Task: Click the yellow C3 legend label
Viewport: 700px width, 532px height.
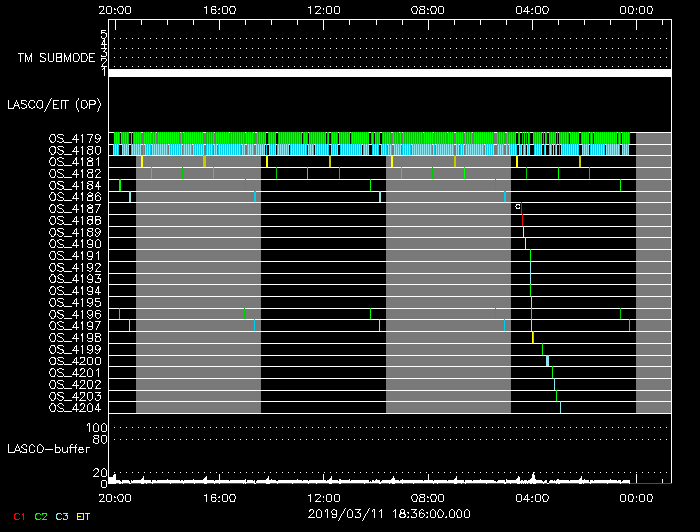Action: pyautogui.click(x=62, y=516)
